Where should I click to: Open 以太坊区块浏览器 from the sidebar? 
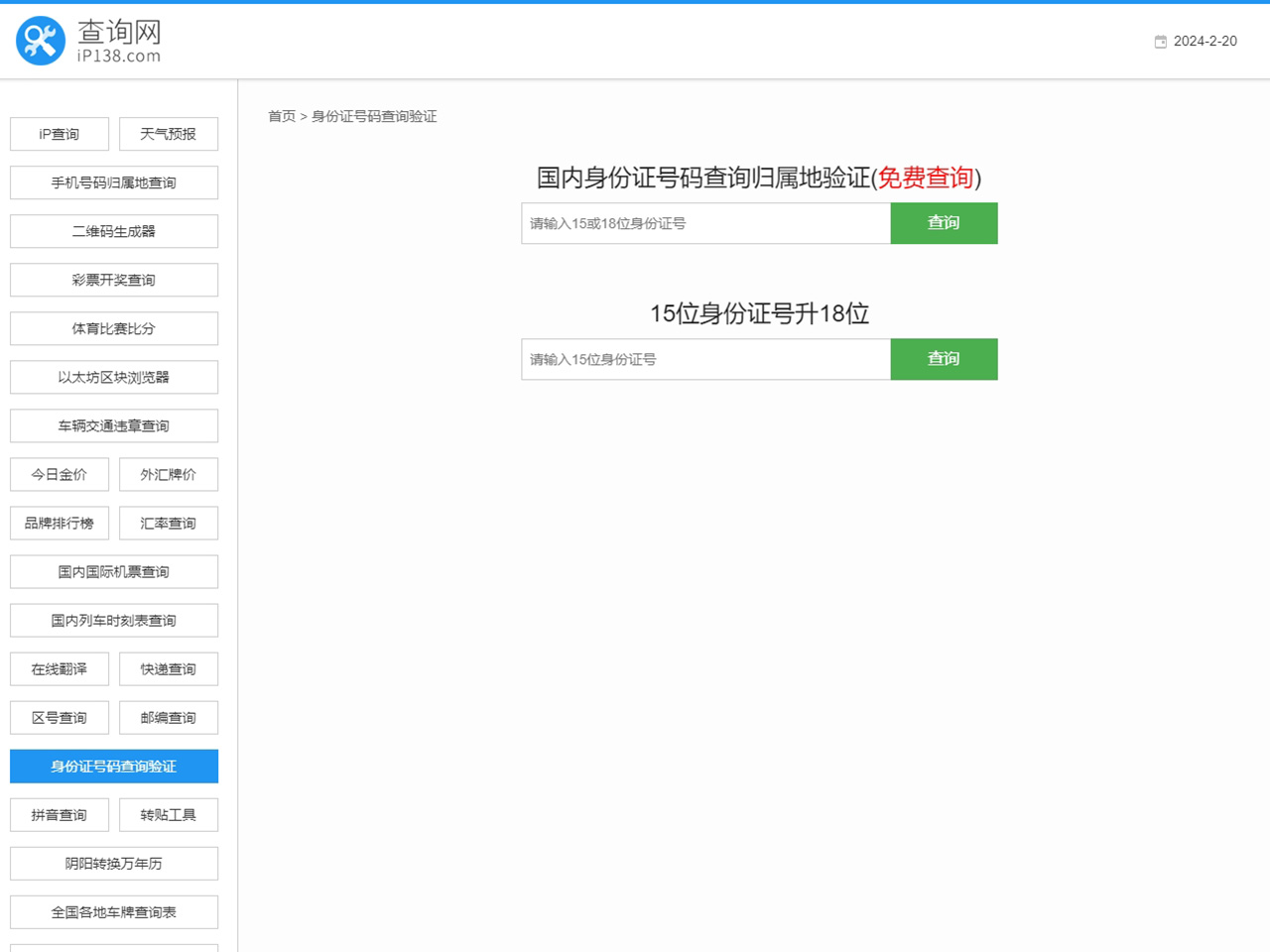pyautogui.click(x=114, y=377)
